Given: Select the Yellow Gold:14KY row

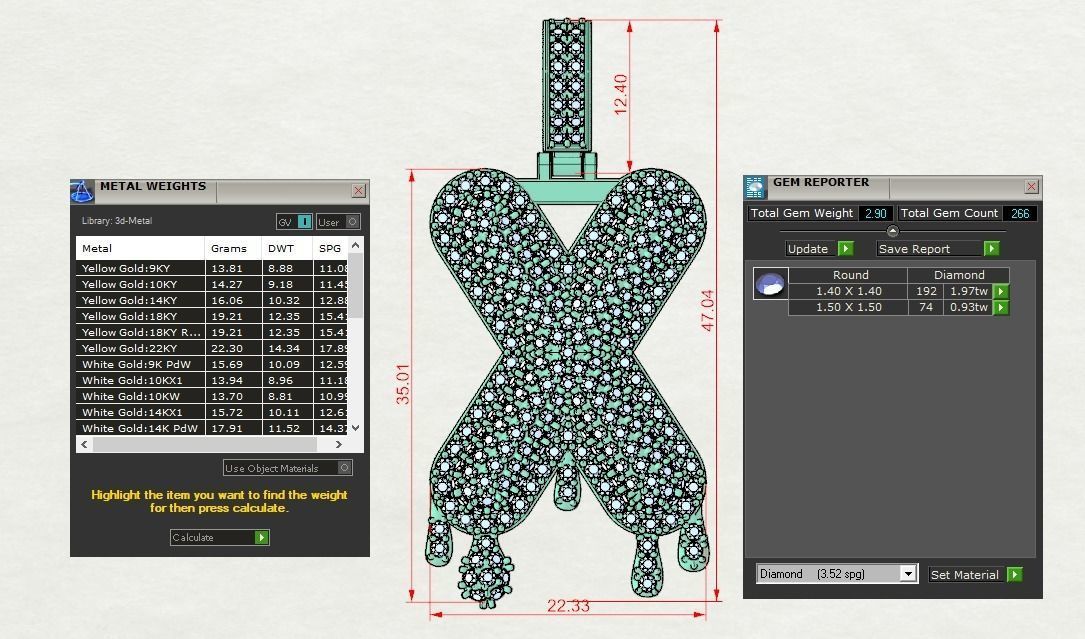Looking at the screenshot, I should (x=212, y=300).
